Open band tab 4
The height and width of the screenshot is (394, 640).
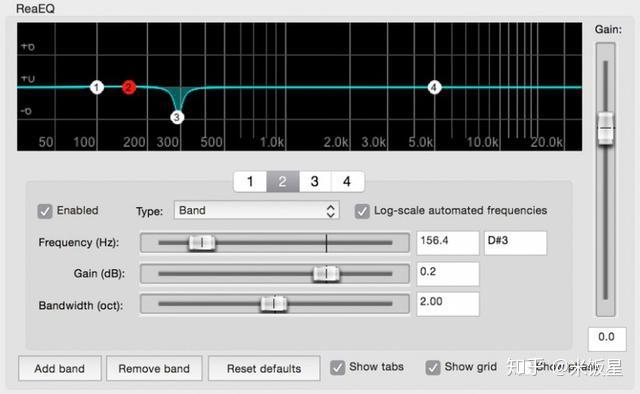[347, 181]
